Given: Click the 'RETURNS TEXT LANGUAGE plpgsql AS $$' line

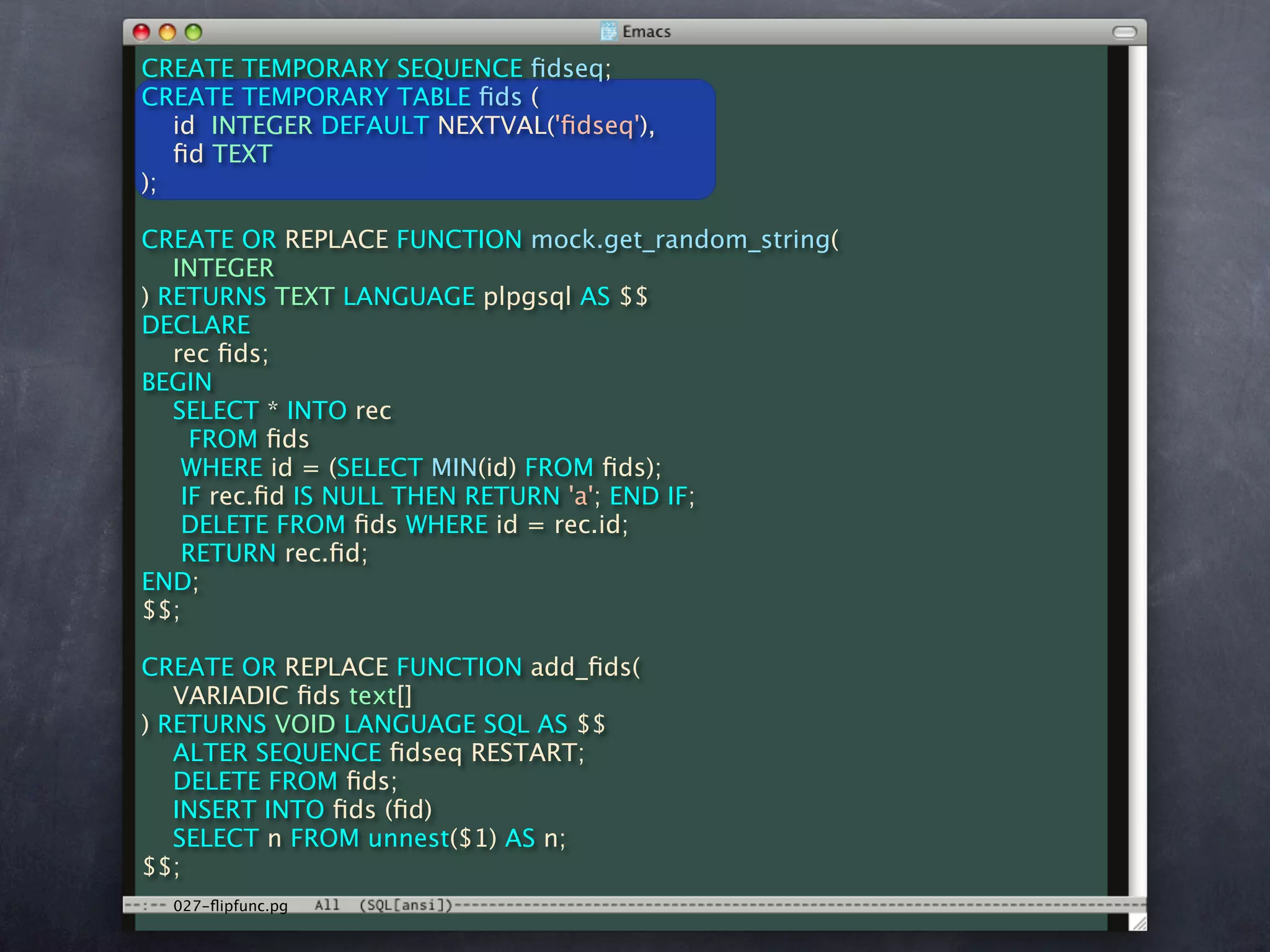Looking at the screenshot, I should (x=395, y=296).
